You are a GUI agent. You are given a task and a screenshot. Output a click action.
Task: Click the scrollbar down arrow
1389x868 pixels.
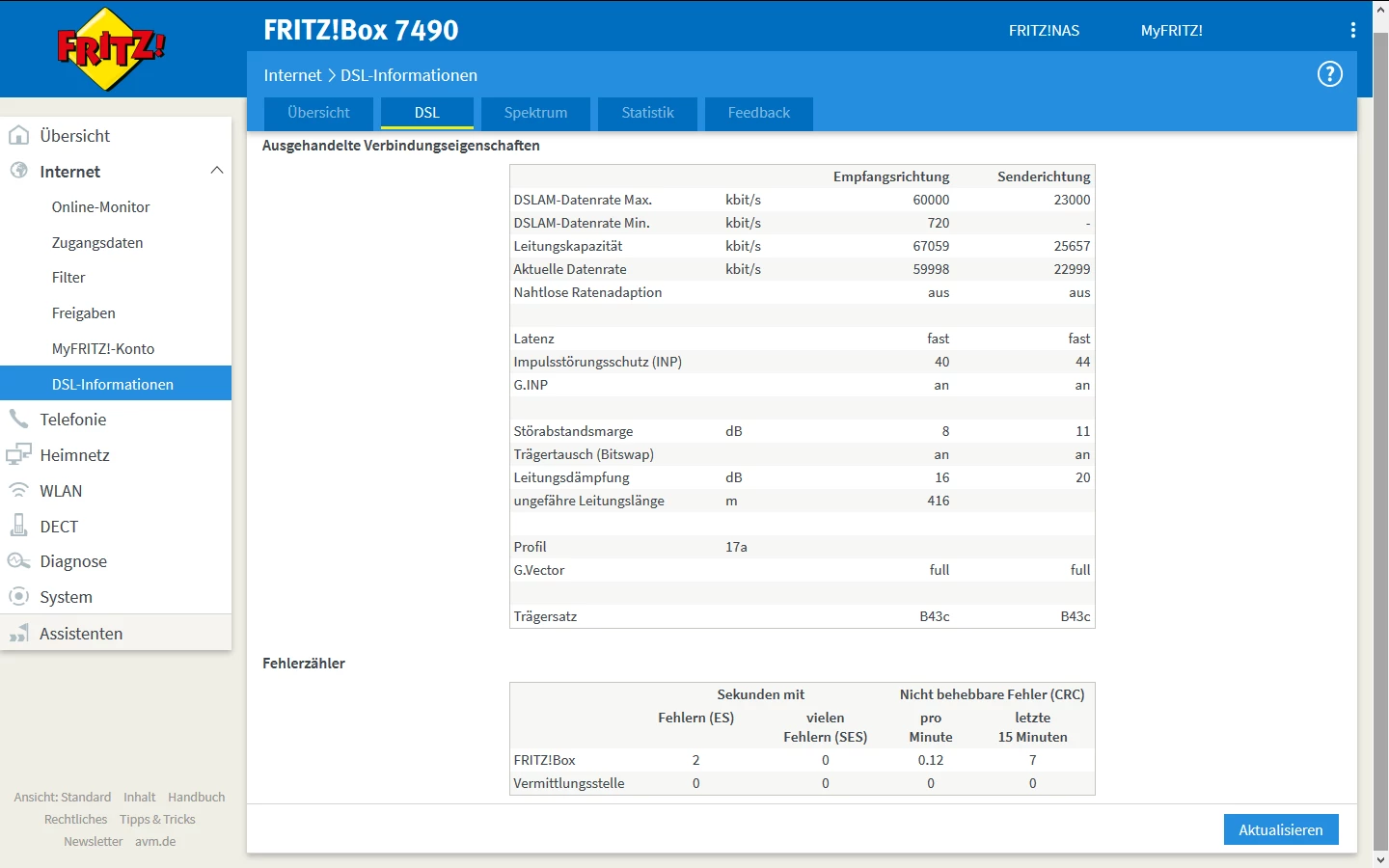(1380, 859)
